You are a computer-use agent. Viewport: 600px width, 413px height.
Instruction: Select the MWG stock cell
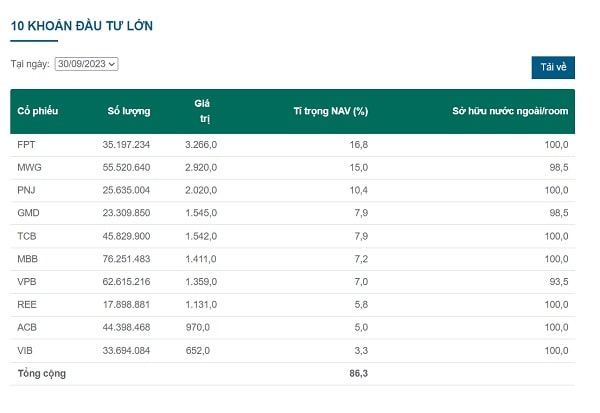[x=29, y=167]
